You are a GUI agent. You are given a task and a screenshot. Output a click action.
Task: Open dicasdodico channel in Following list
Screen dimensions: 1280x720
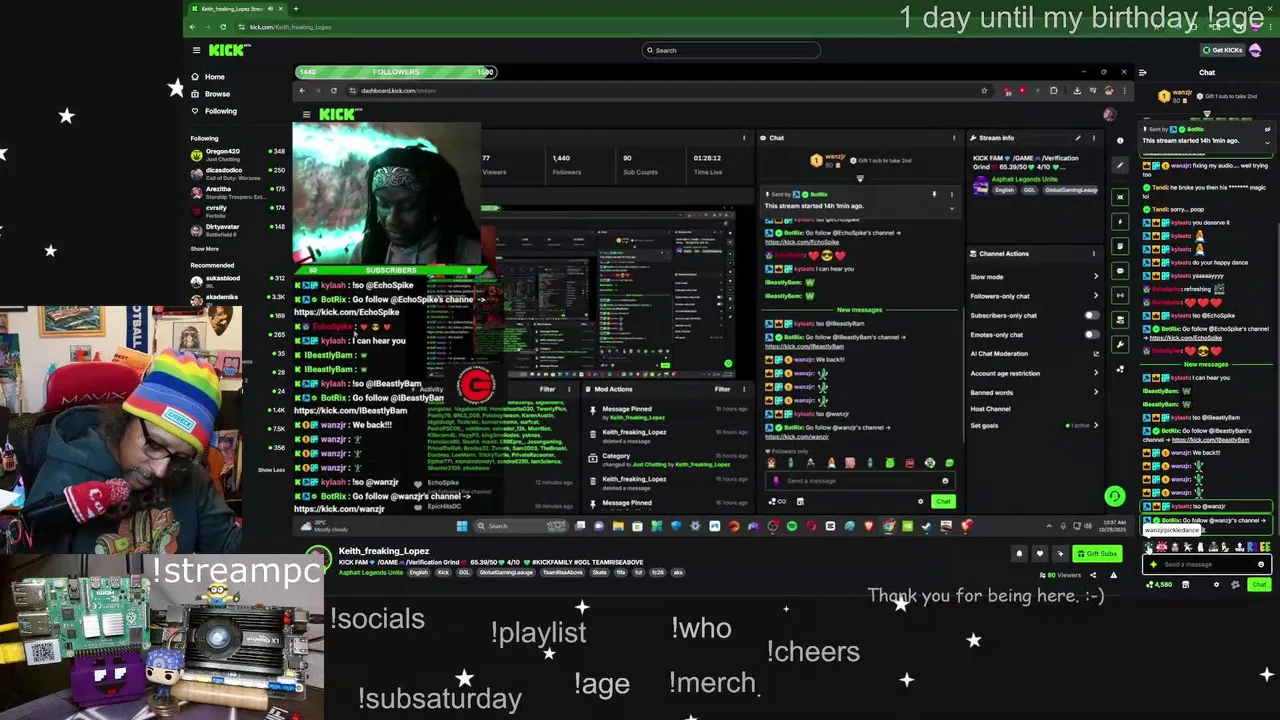tap(237, 173)
